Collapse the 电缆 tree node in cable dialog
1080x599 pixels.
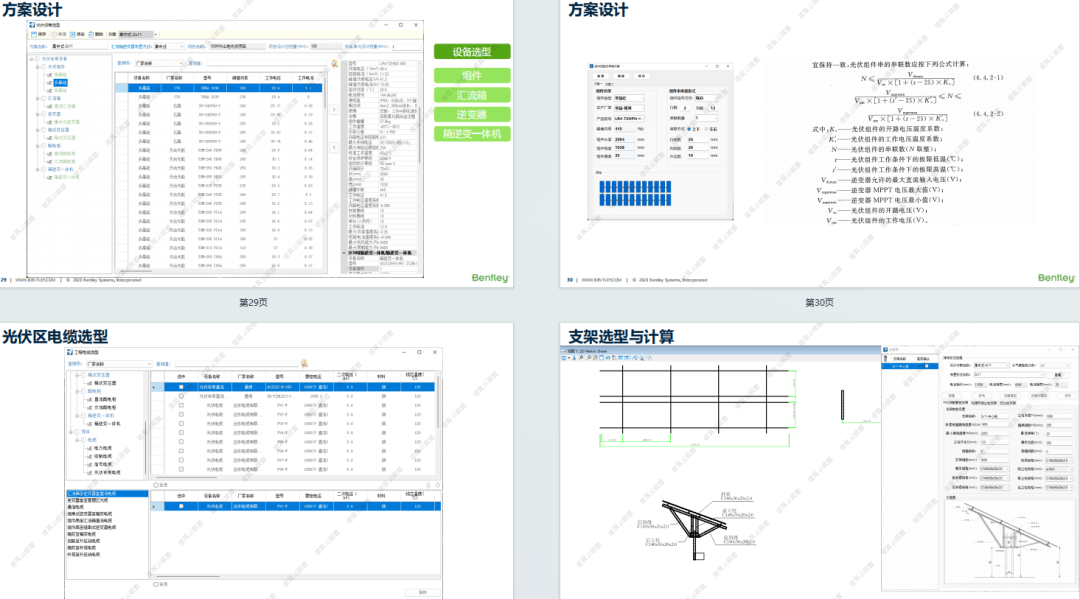pos(77,440)
